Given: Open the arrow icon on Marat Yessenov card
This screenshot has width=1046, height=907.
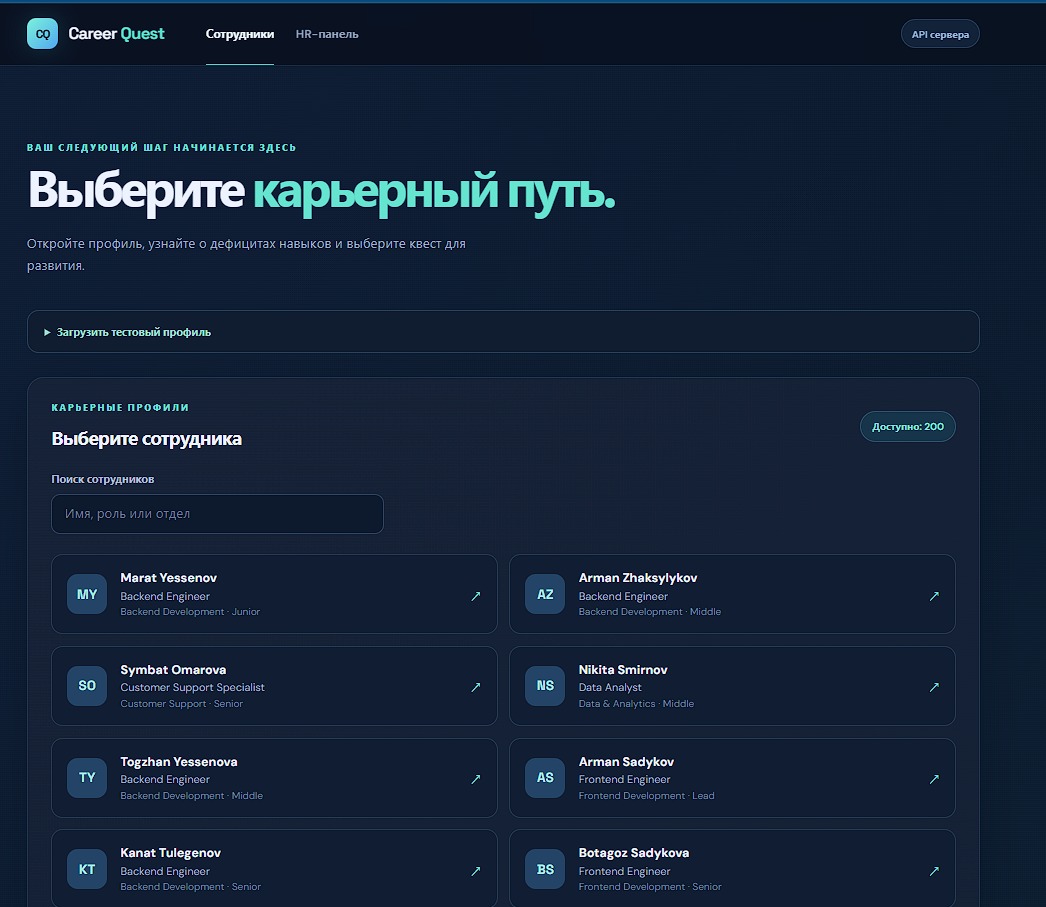Looking at the screenshot, I should tap(476, 596).
